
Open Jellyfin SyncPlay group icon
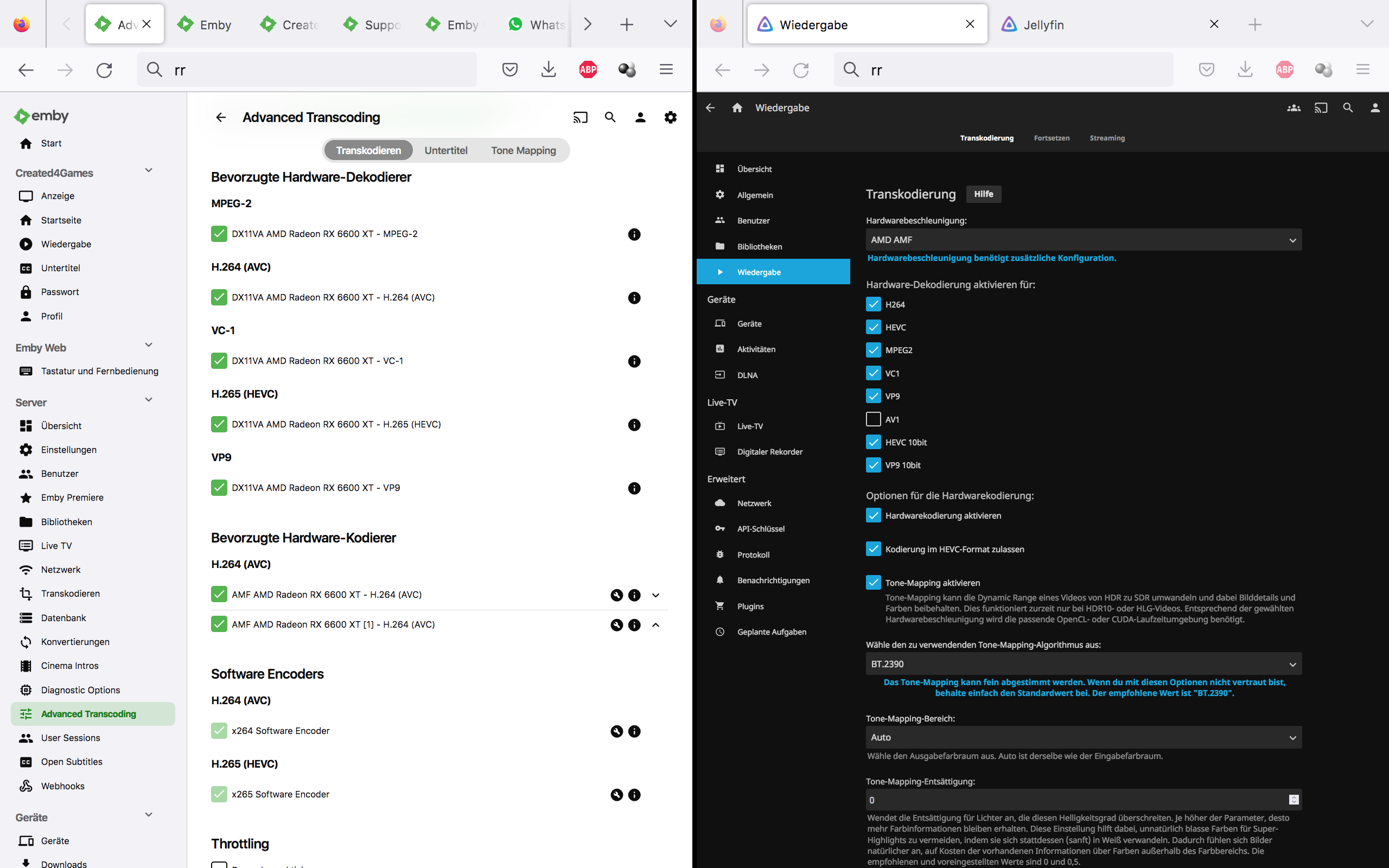[x=1293, y=108]
